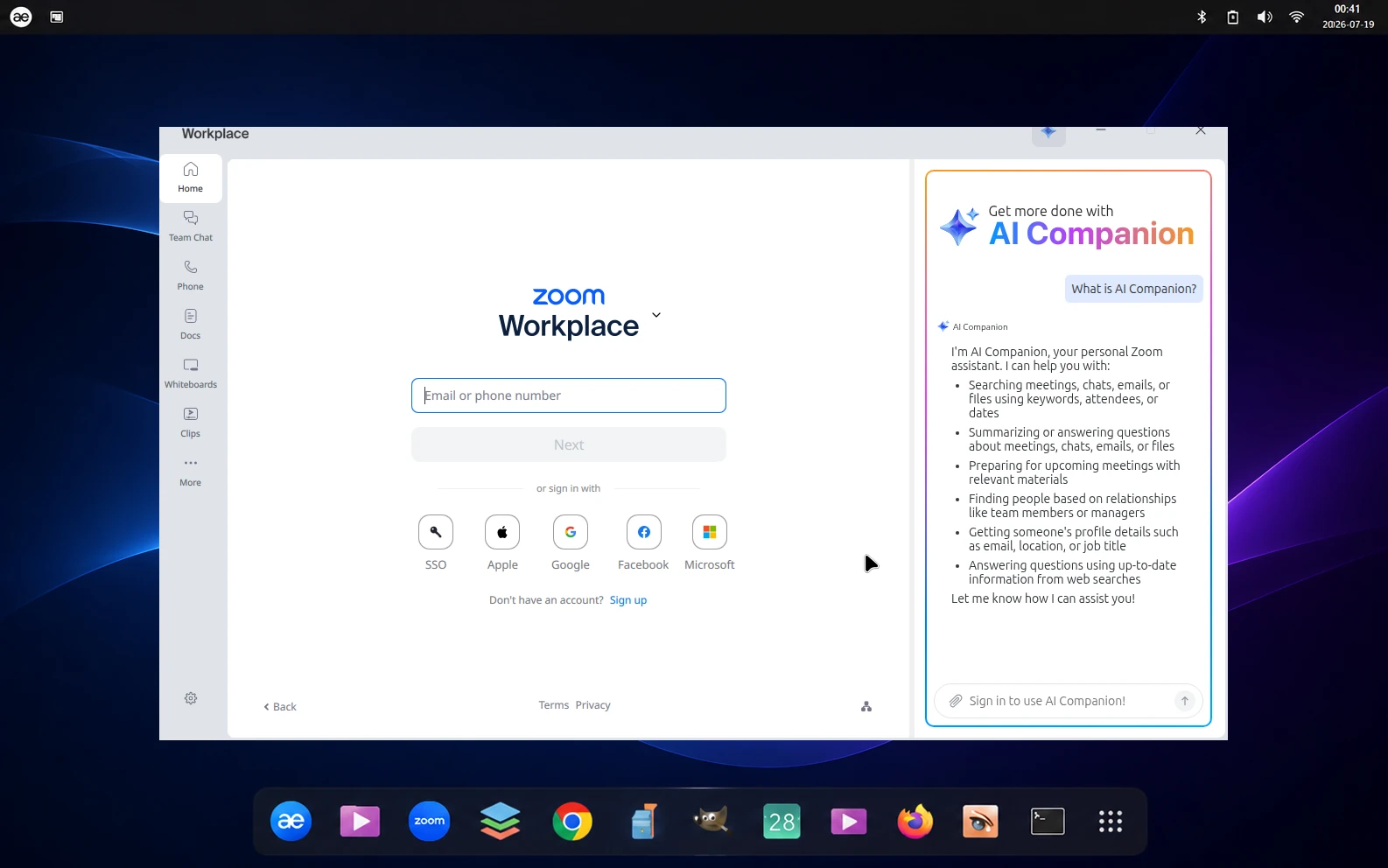
Task: Open Team Chat in sidebar
Action: point(191,227)
